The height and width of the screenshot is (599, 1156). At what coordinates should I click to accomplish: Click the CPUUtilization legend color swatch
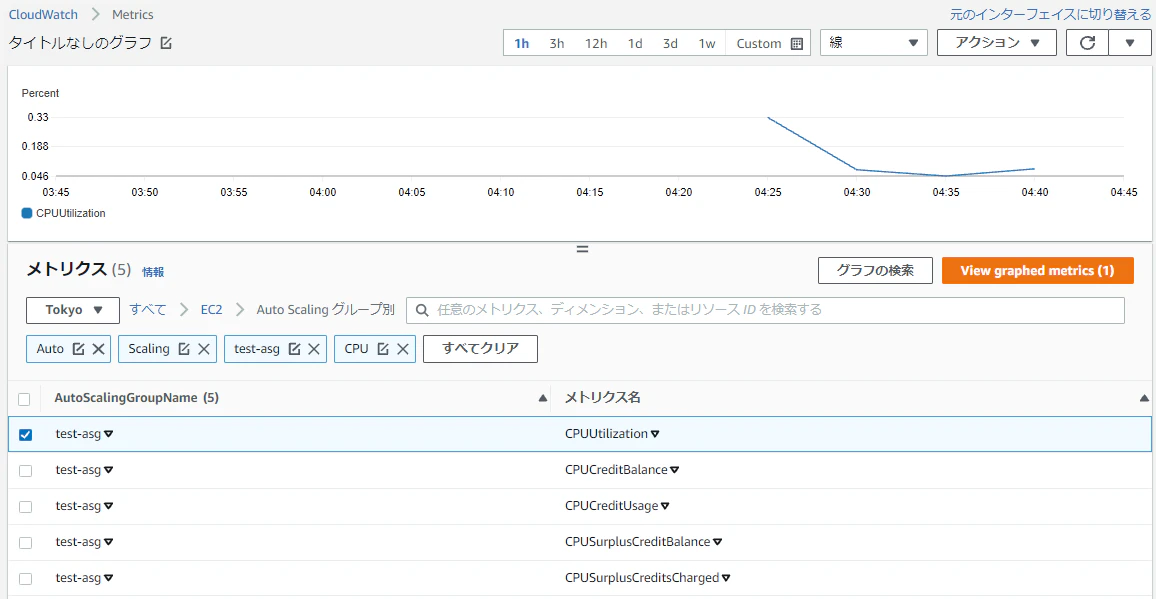click(x=27, y=213)
